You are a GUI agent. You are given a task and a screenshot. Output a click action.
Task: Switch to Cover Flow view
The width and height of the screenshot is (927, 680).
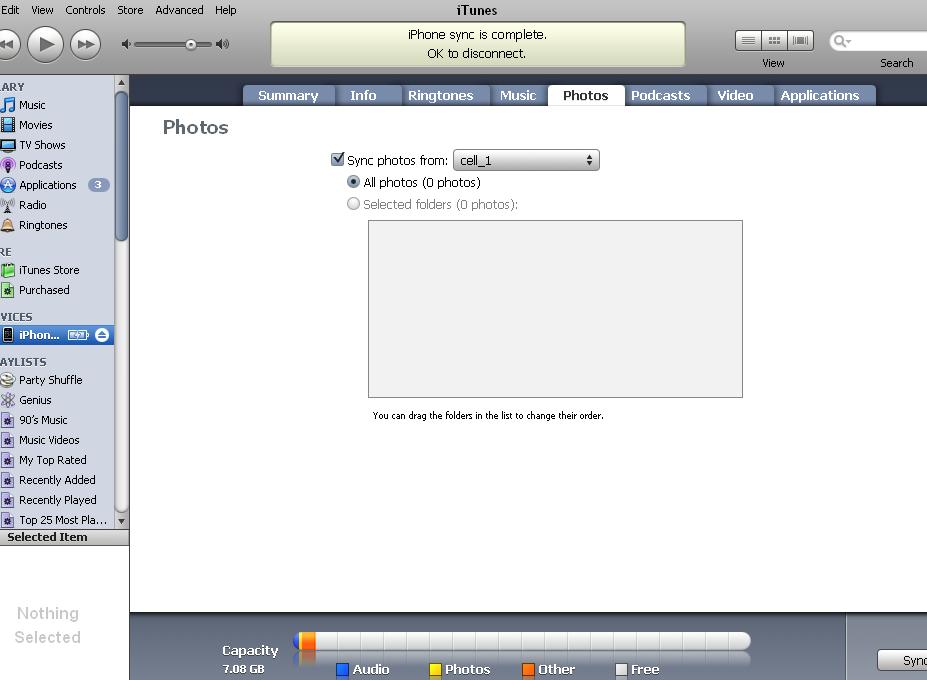(800, 40)
